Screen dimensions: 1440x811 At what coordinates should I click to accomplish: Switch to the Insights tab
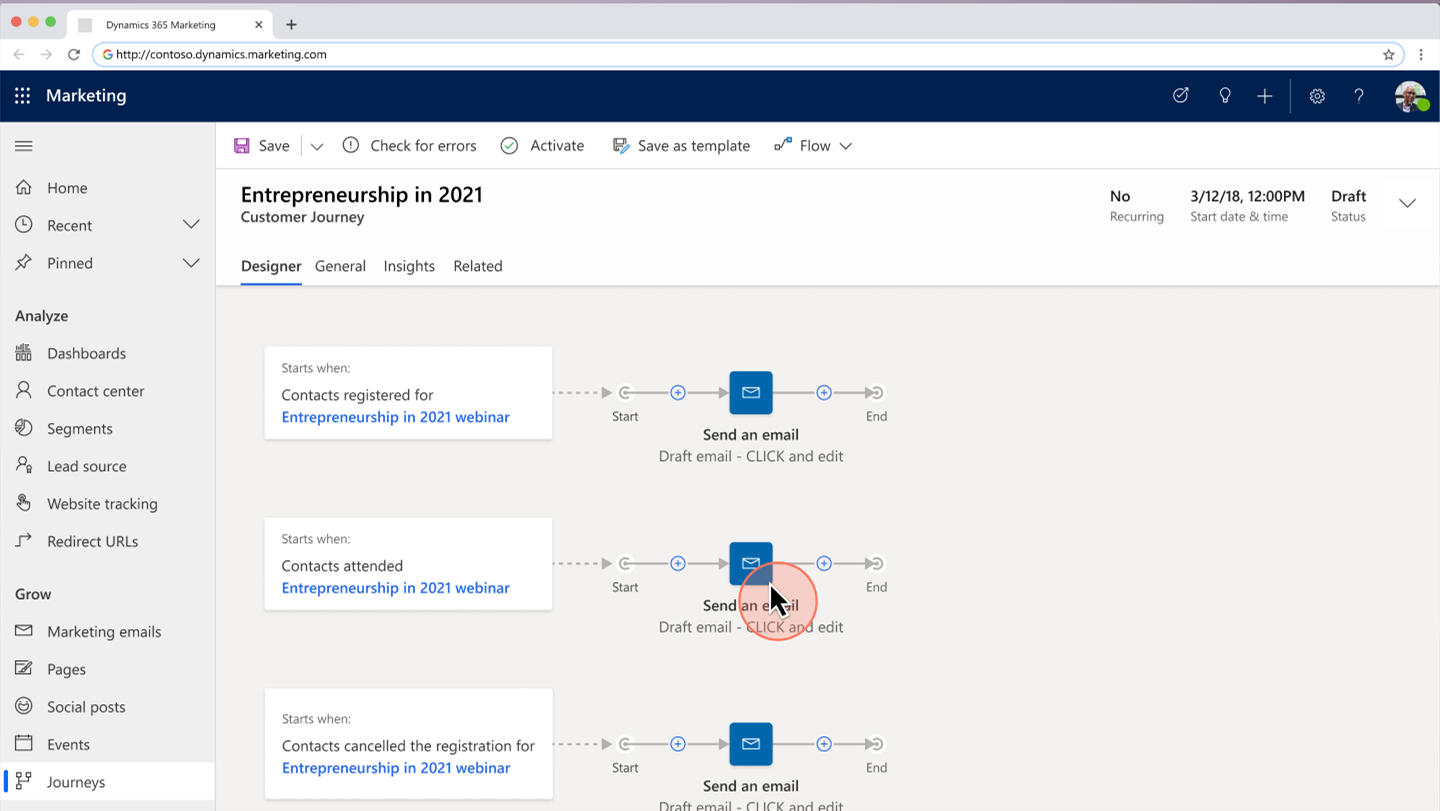408,266
